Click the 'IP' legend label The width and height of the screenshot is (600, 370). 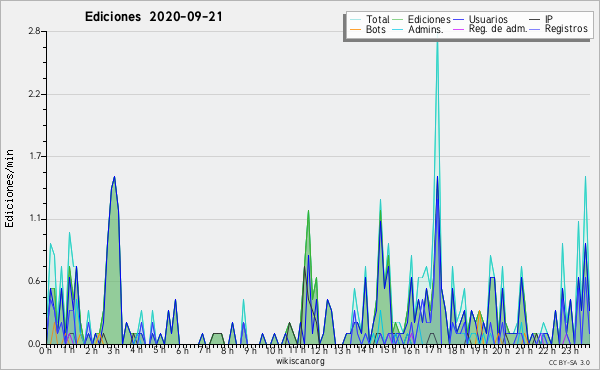(549, 19)
